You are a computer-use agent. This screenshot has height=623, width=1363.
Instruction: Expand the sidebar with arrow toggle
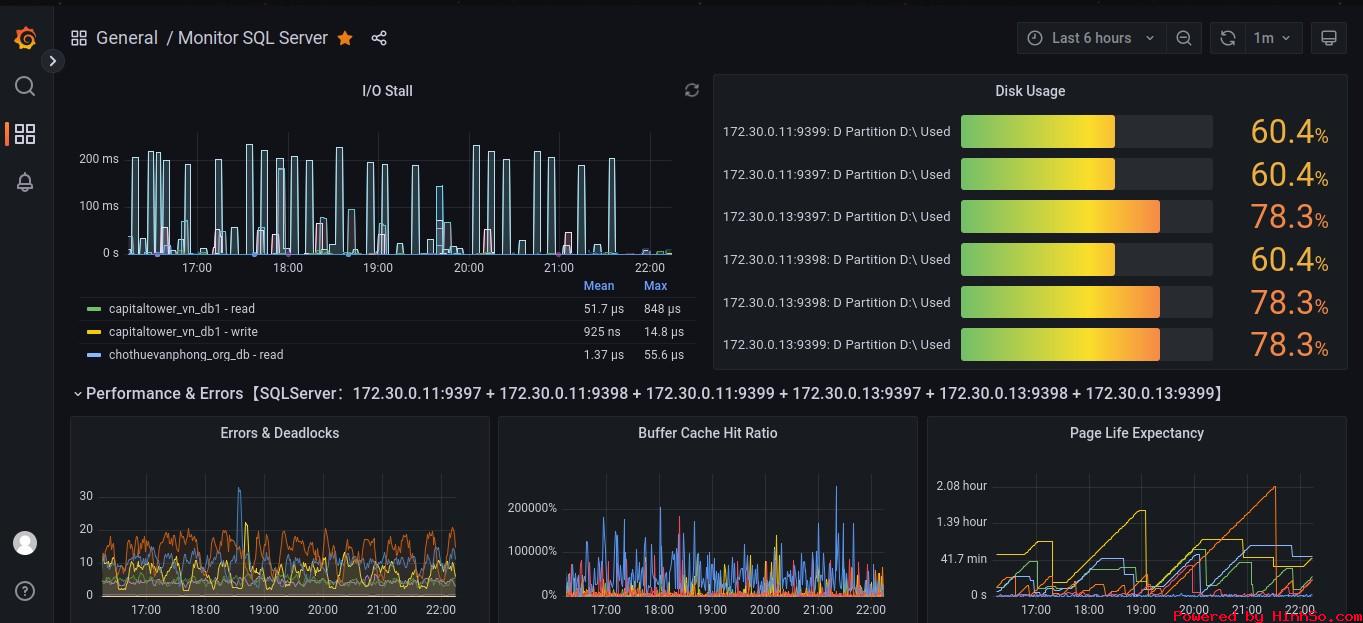(x=53, y=61)
